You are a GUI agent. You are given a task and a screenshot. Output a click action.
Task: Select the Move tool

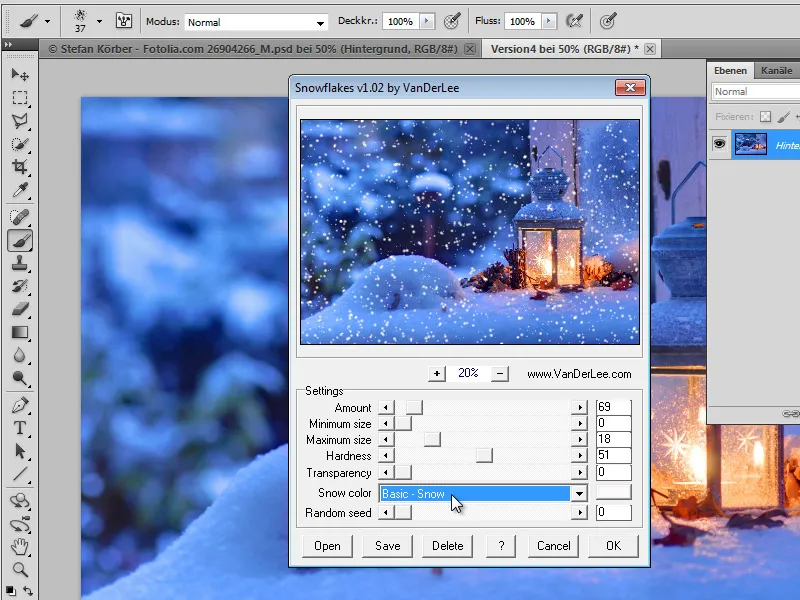click(19, 75)
